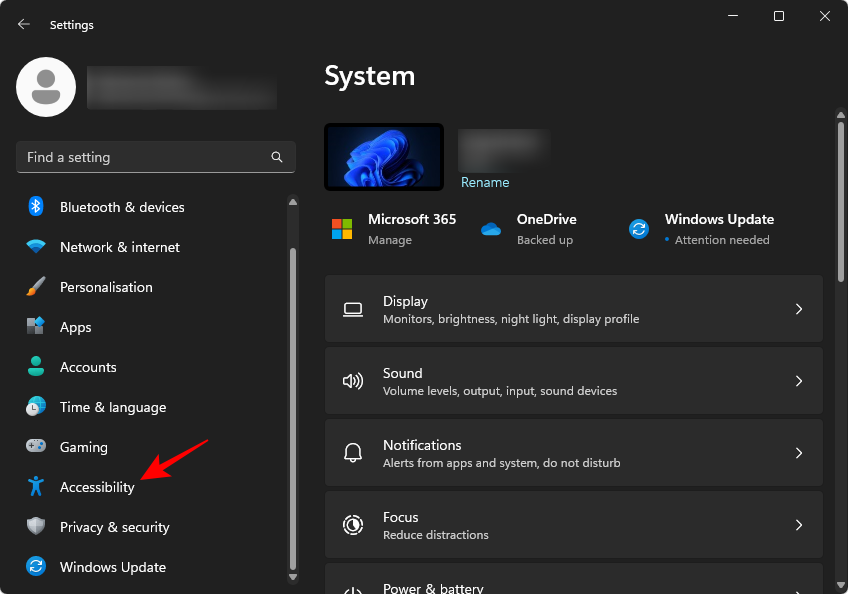
Task: Click the Display monitor icon
Action: (353, 309)
